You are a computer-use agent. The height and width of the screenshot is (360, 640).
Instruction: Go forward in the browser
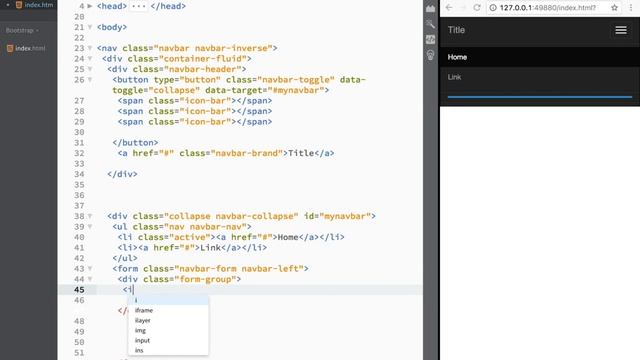pyautogui.click(x=463, y=7)
